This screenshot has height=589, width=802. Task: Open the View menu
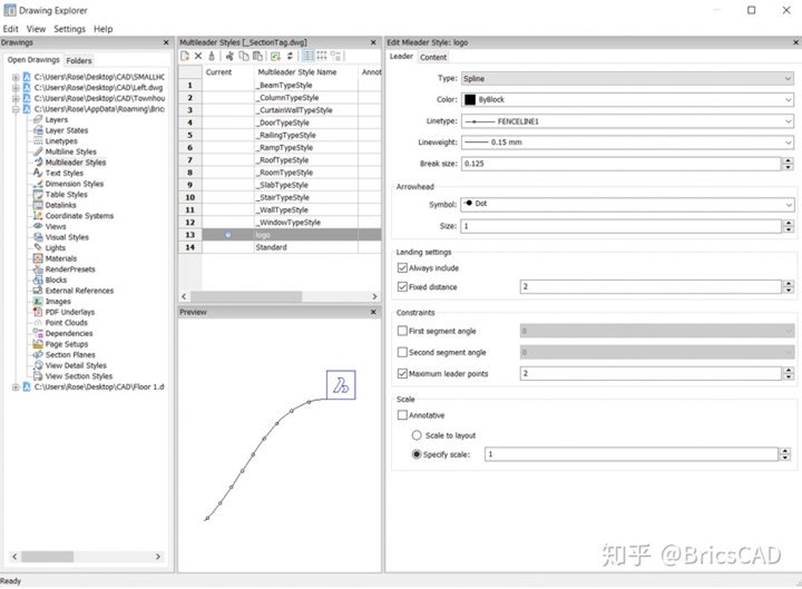tap(36, 29)
